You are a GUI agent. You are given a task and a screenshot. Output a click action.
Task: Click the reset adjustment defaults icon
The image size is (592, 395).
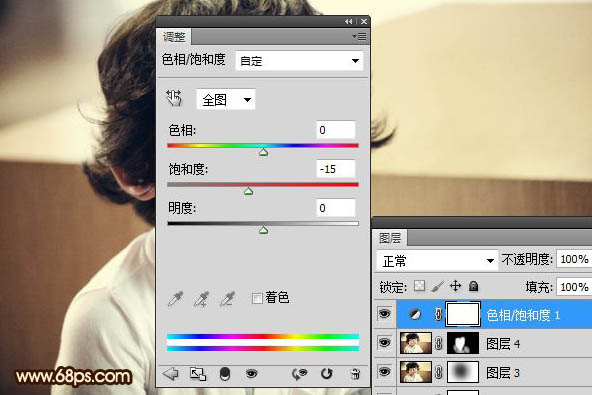(x=326, y=373)
